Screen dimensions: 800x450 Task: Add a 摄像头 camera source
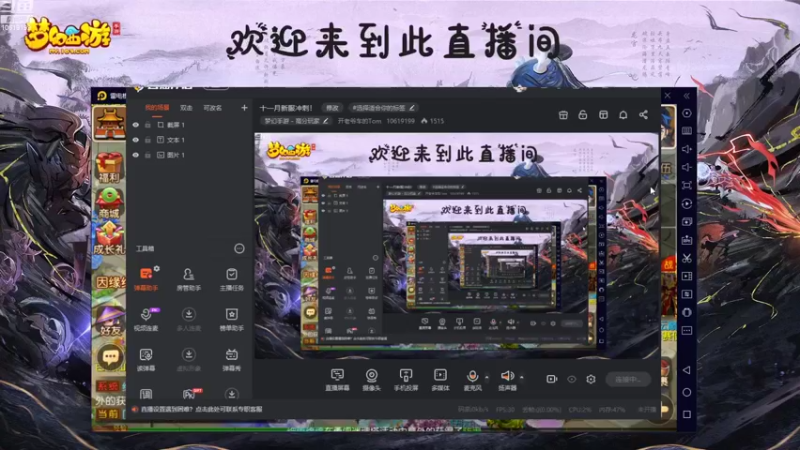click(371, 380)
